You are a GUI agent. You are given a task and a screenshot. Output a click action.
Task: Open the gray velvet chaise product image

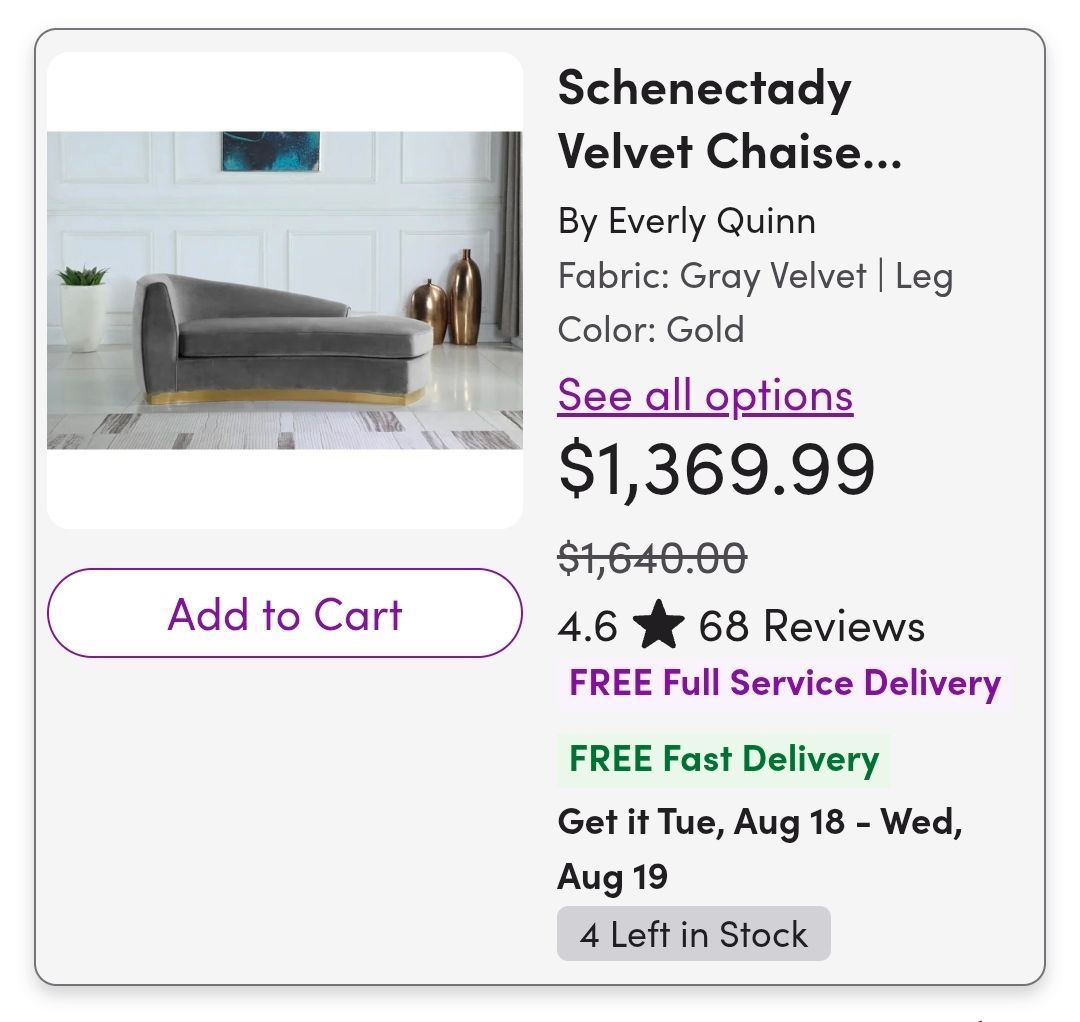point(284,290)
